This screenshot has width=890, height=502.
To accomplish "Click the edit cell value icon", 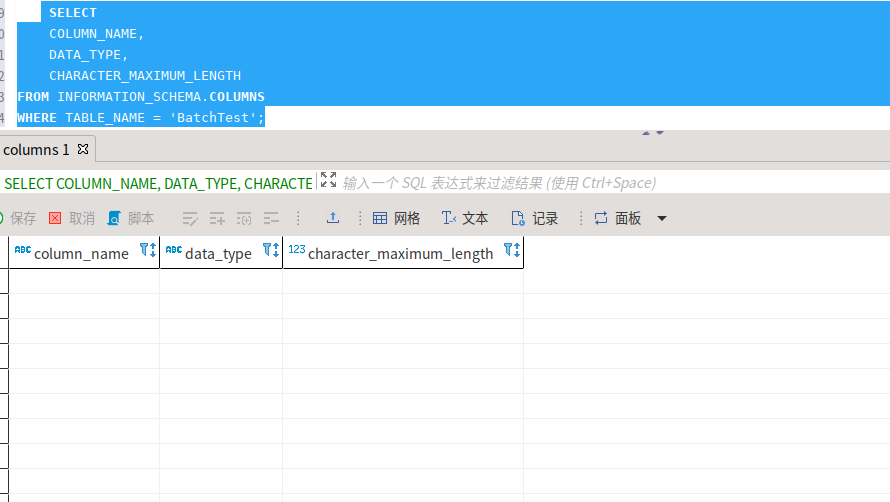I will coord(190,218).
